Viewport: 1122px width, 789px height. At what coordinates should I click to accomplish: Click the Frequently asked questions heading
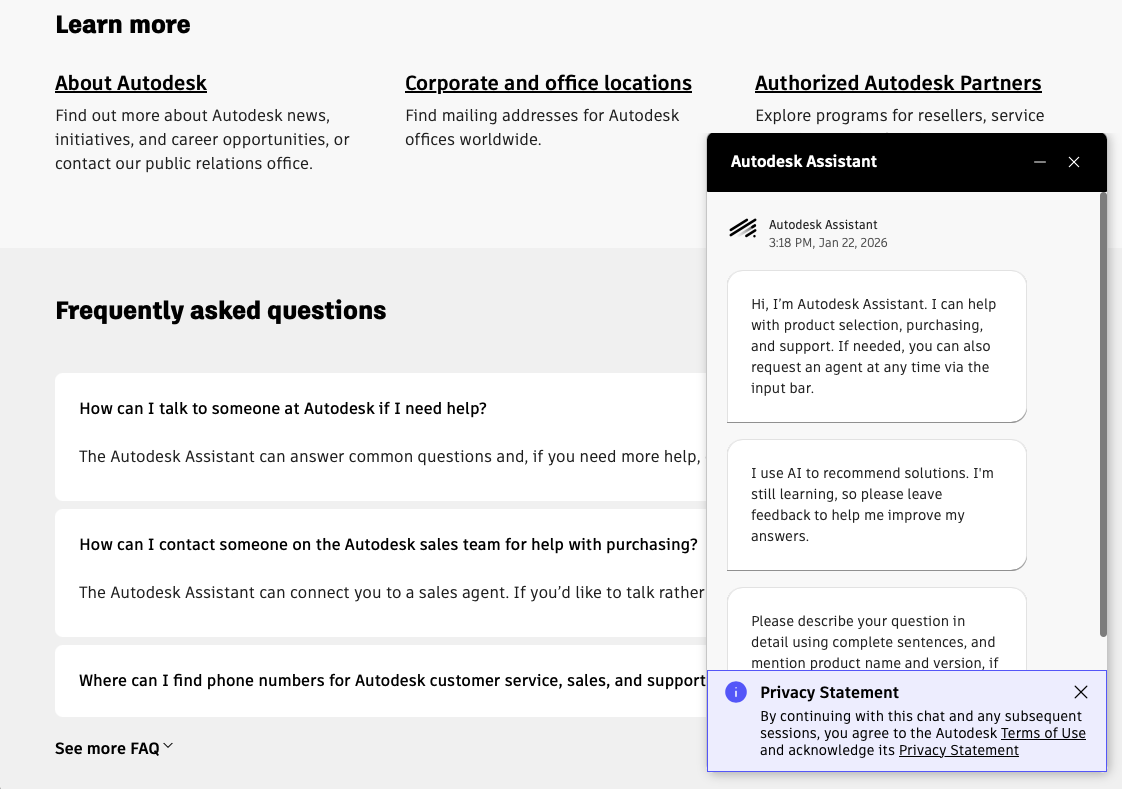[221, 310]
